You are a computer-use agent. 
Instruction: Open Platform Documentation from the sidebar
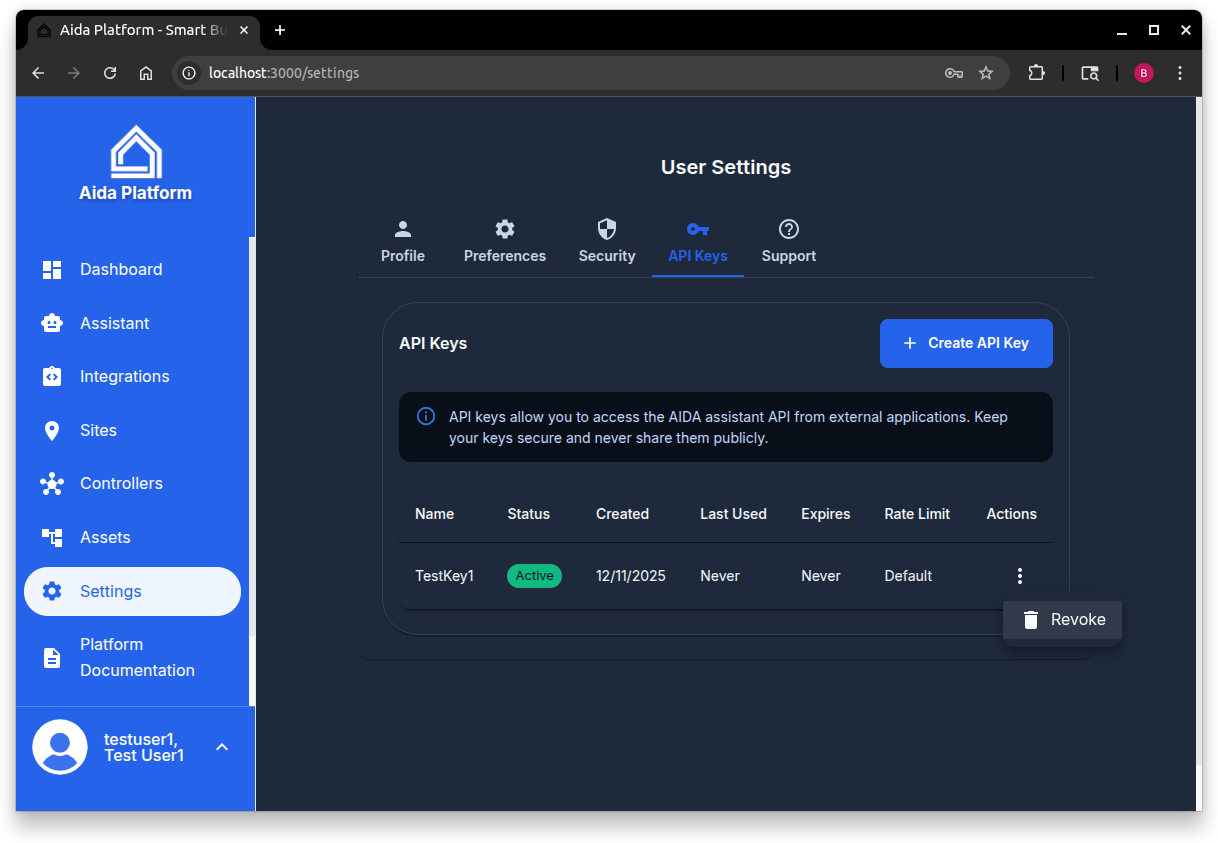click(x=52, y=657)
